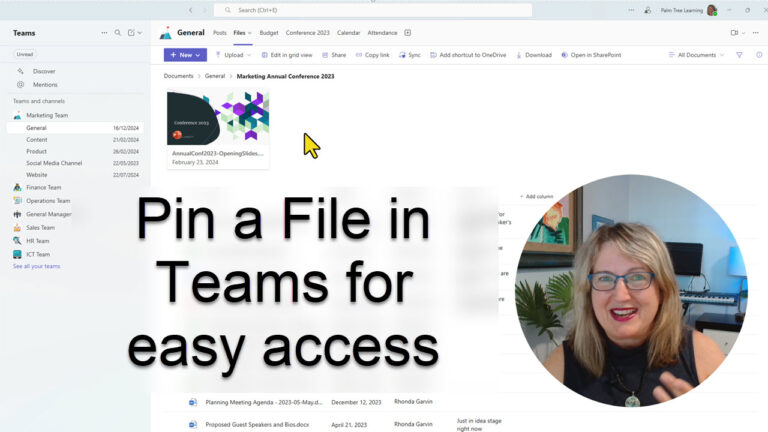
Task: Click Copy link in toolbar
Action: point(372,55)
